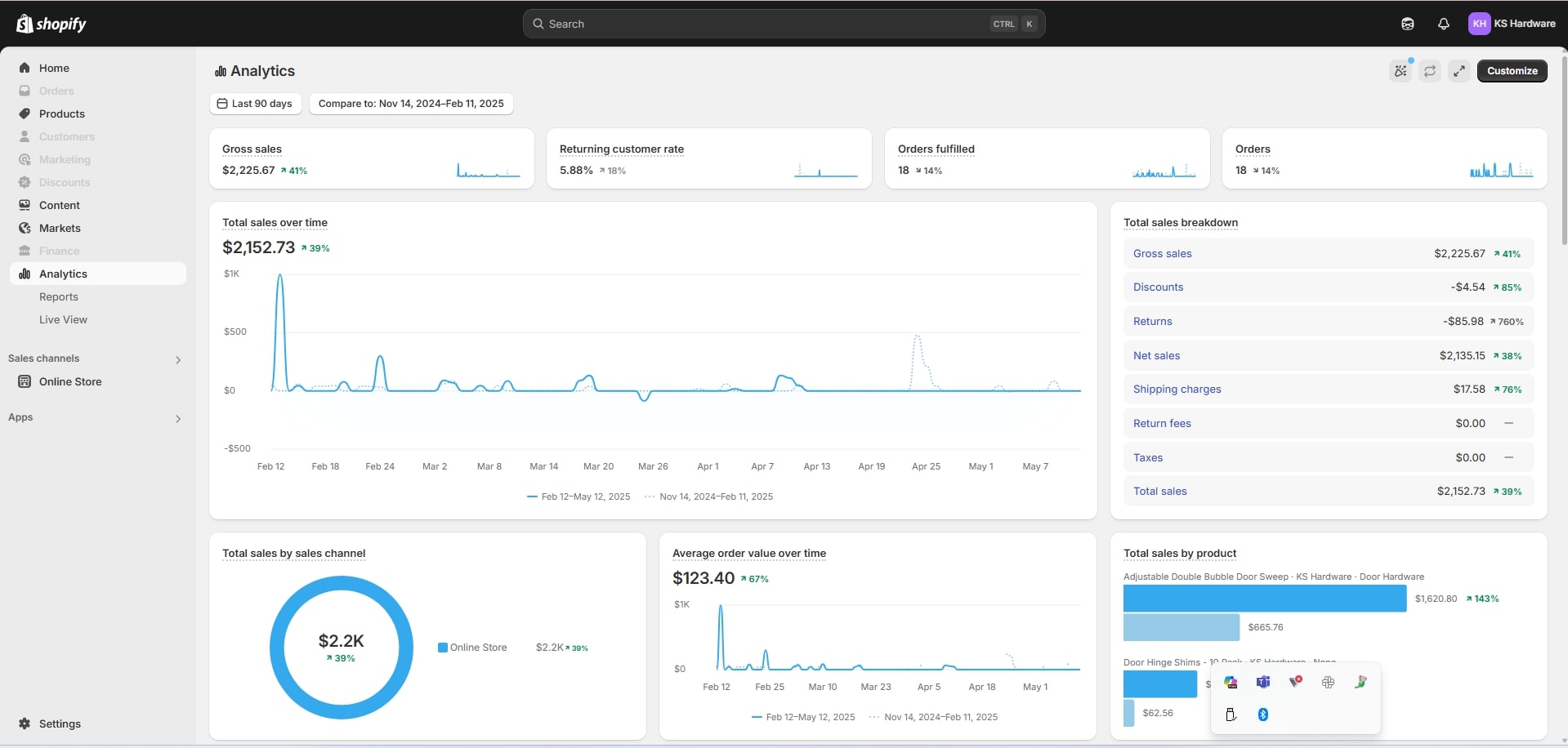The height and width of the screenshot is (748, 1568).
Task: Expand the Sales channels section chevron
Action: click(x=178, y=359)
